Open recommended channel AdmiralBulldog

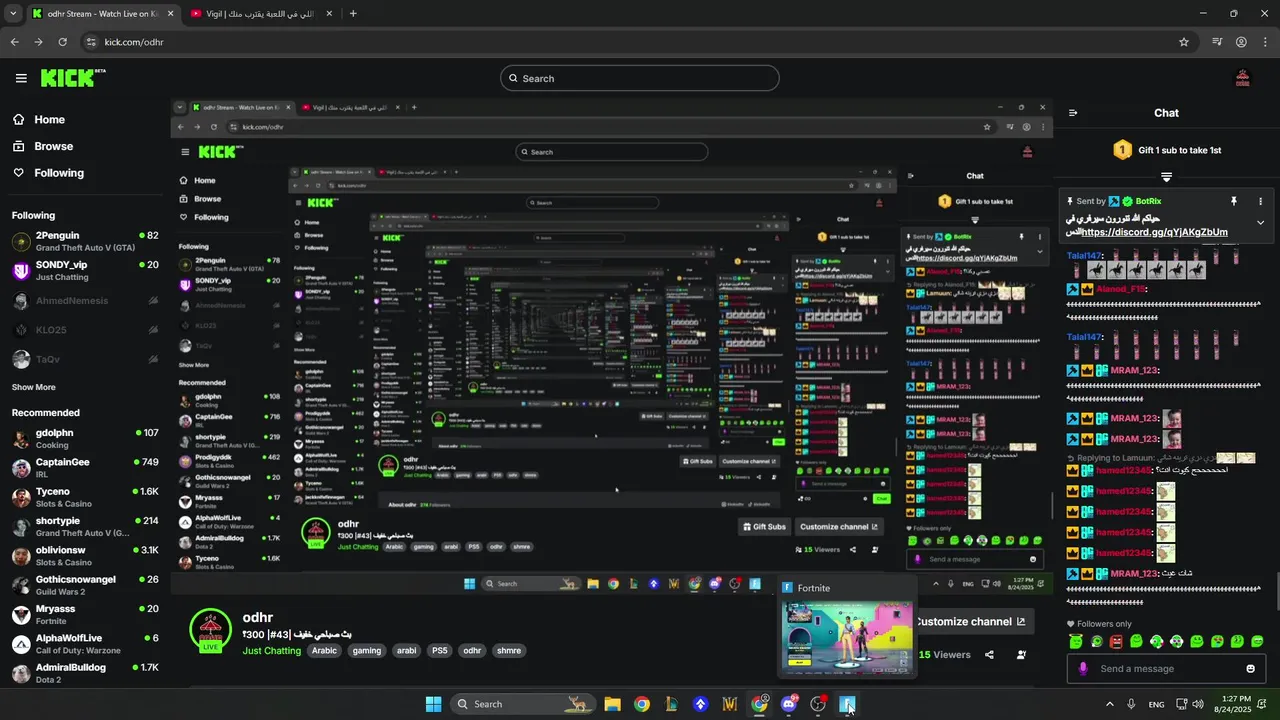pos(85,673)
